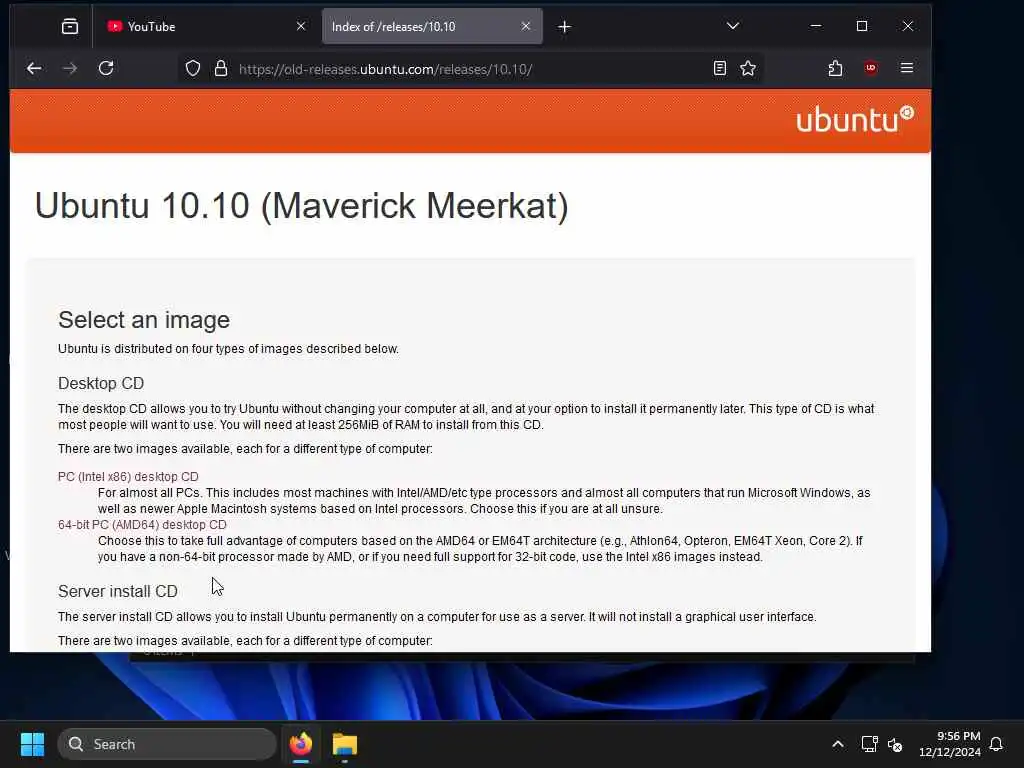Switch to the YouTube tab

(x=206, y=27)
